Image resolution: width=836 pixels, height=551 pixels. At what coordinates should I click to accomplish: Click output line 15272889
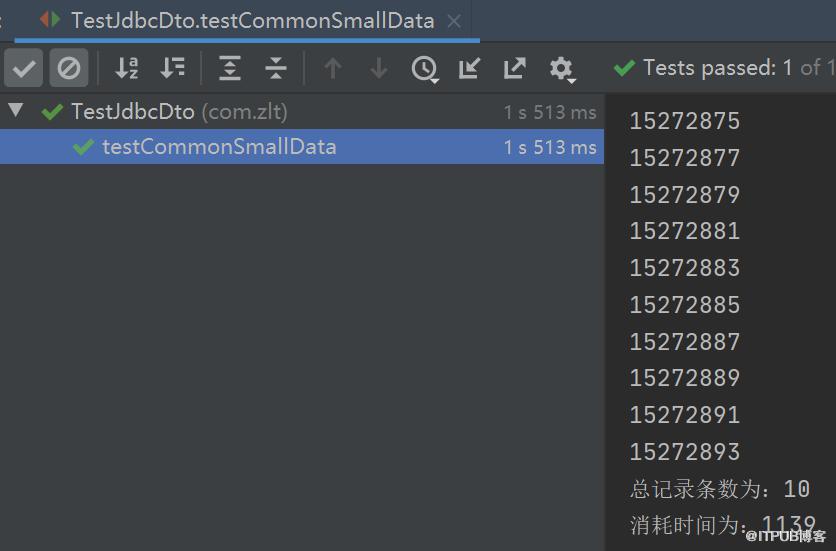click(x=685, y=378)
